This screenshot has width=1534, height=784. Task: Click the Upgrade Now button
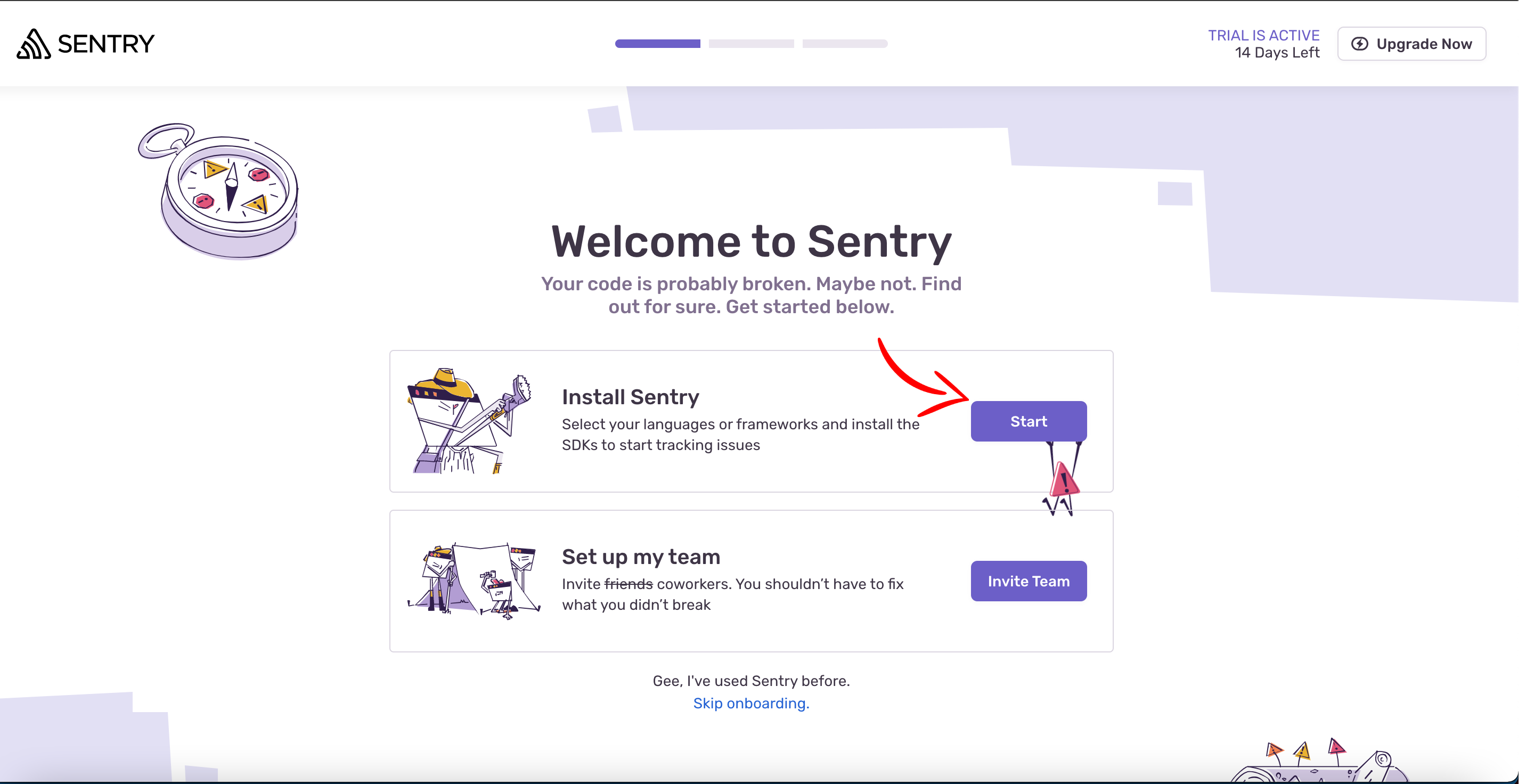coord(1411,44)
